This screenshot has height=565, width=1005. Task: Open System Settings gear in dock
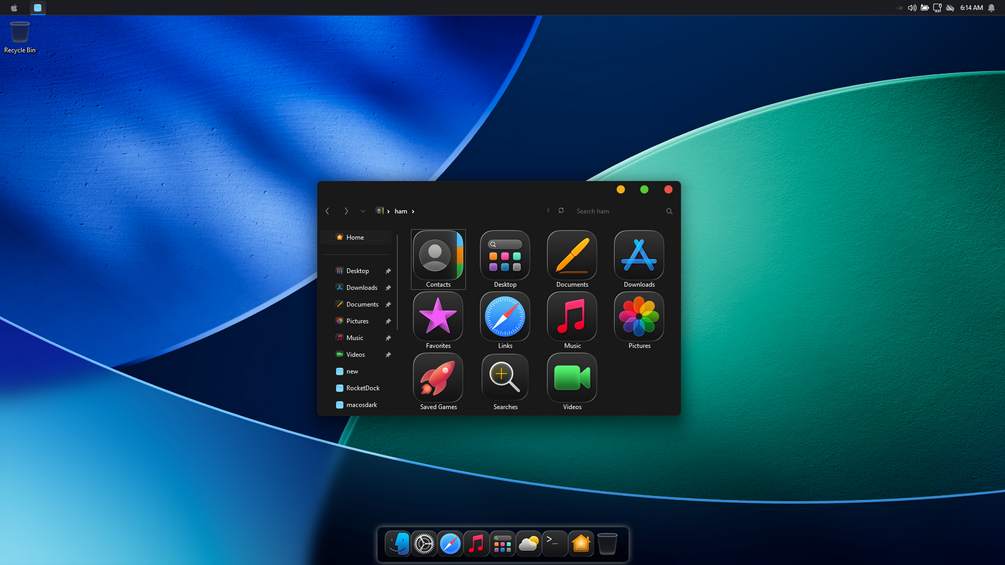point(424,544)
